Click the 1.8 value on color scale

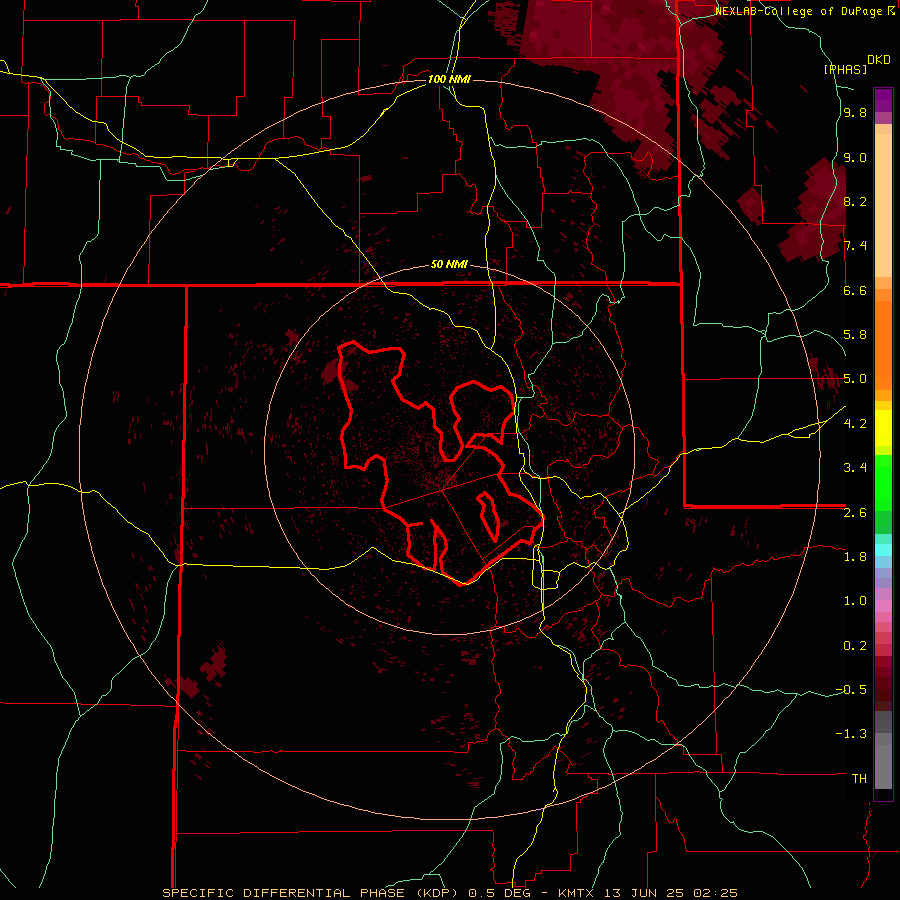[x=855, y=557]
